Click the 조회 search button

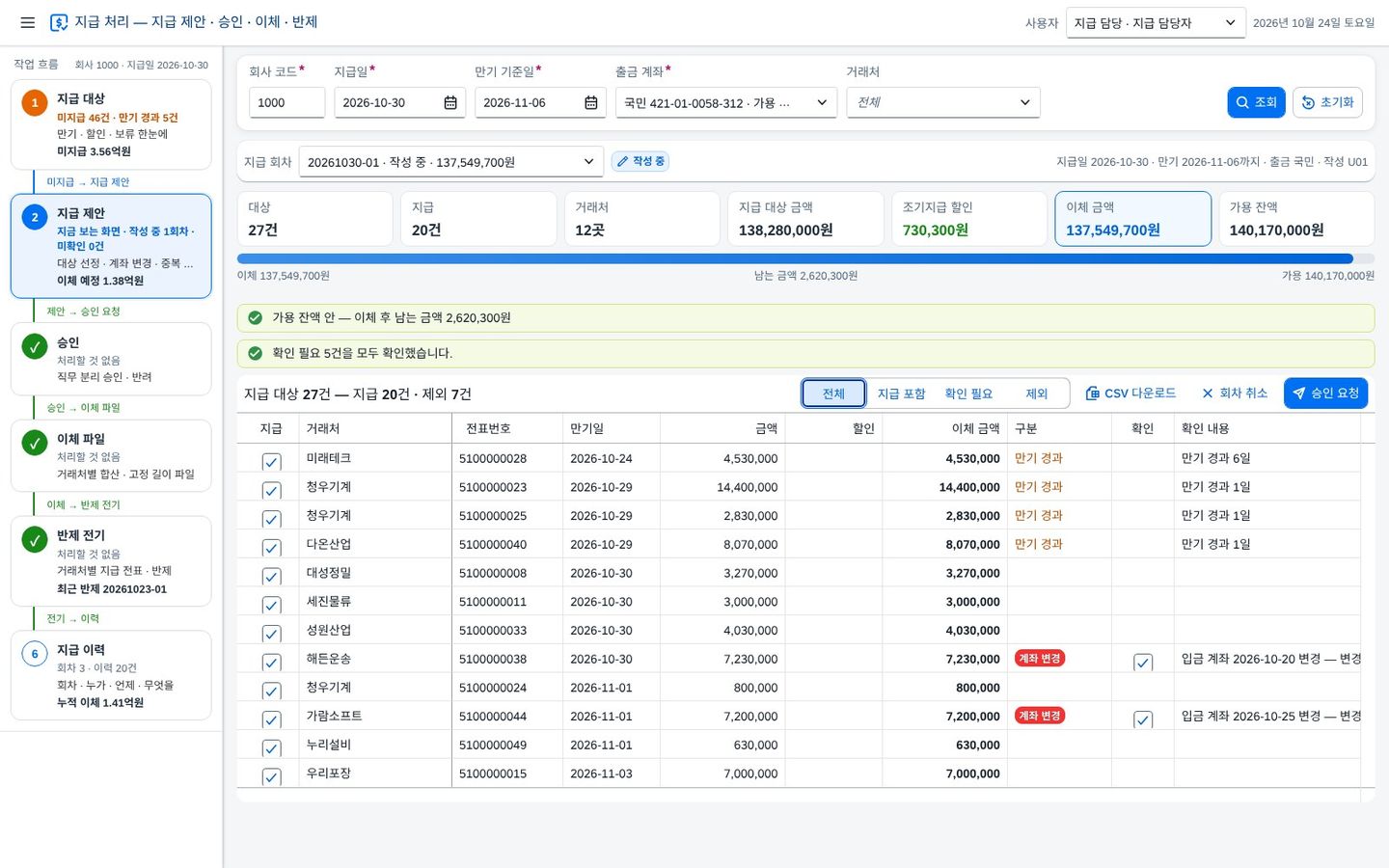coord(1256,102)
